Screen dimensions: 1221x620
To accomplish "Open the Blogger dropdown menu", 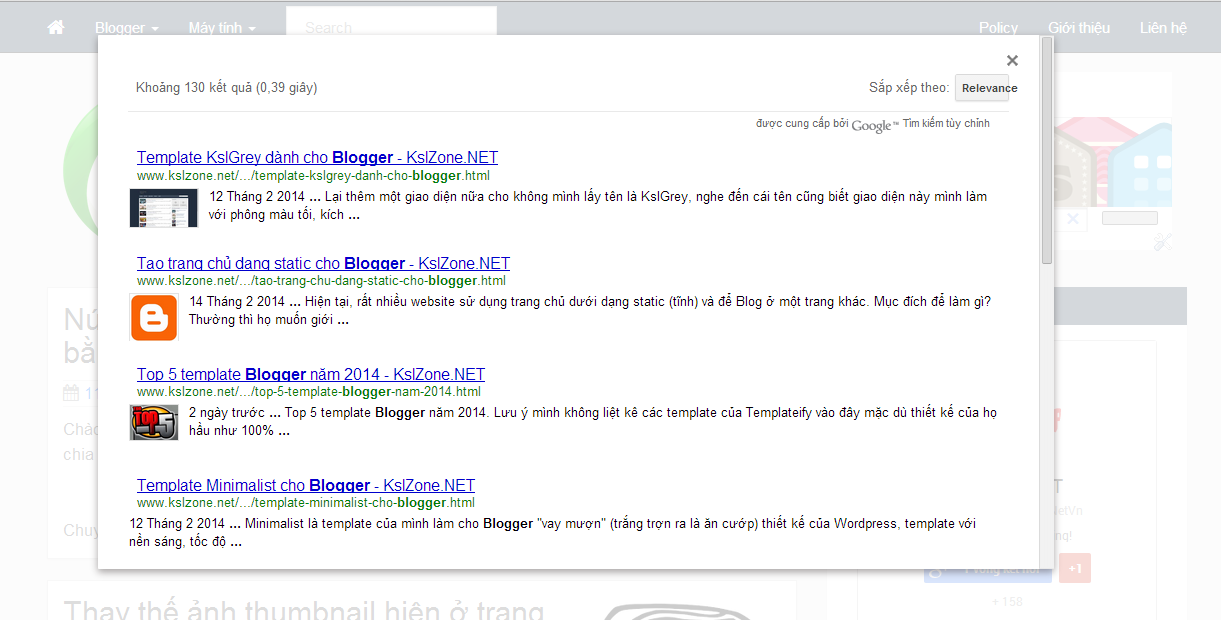I will point(127,28).
